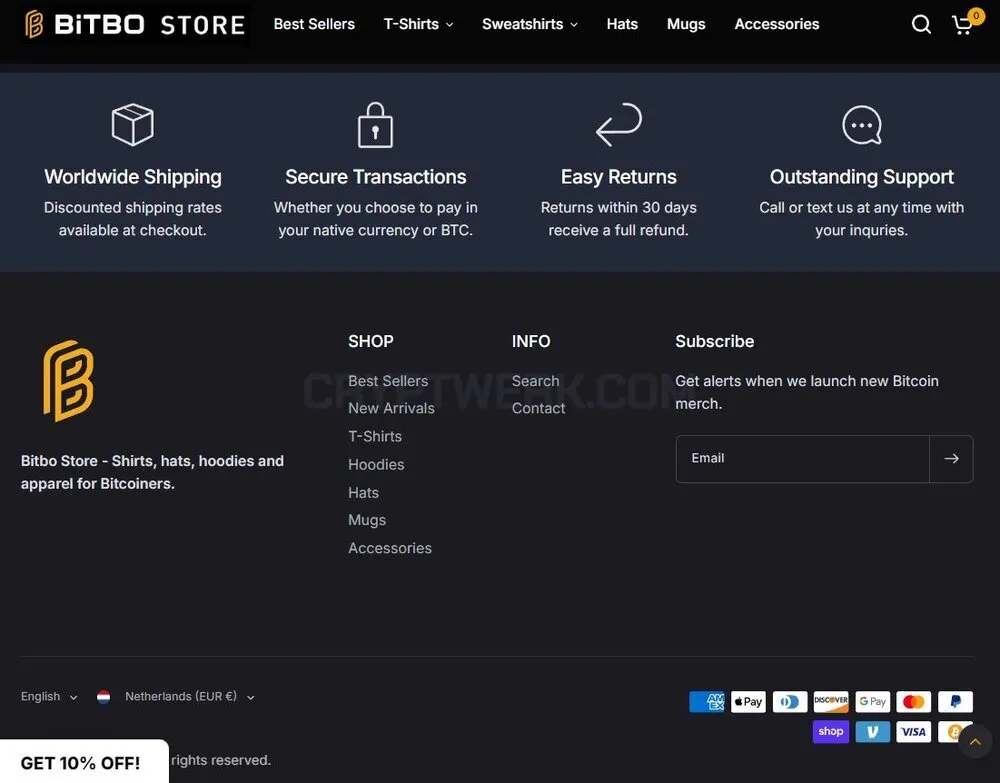Open Accessories in the top navigation
Image resolution: width=1000 pixels, height=783 pixels.
[776, 24]
